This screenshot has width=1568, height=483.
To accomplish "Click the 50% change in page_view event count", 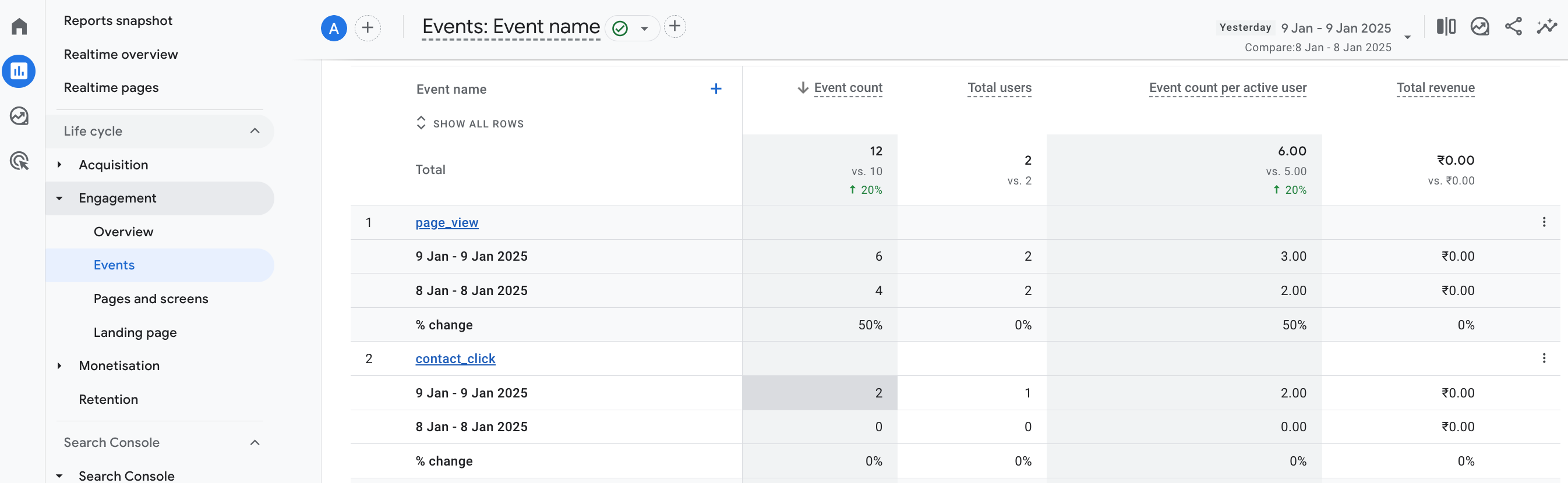I will coord(870,325).
